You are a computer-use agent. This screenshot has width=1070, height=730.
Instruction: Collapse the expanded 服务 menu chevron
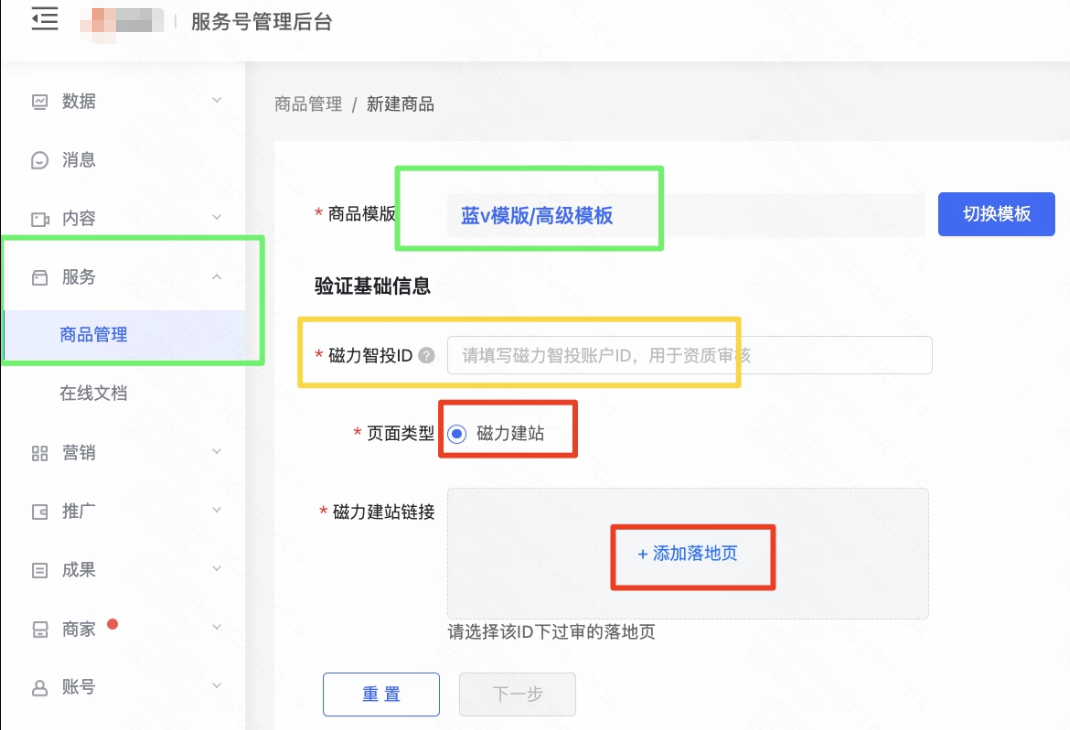[217, 277]
